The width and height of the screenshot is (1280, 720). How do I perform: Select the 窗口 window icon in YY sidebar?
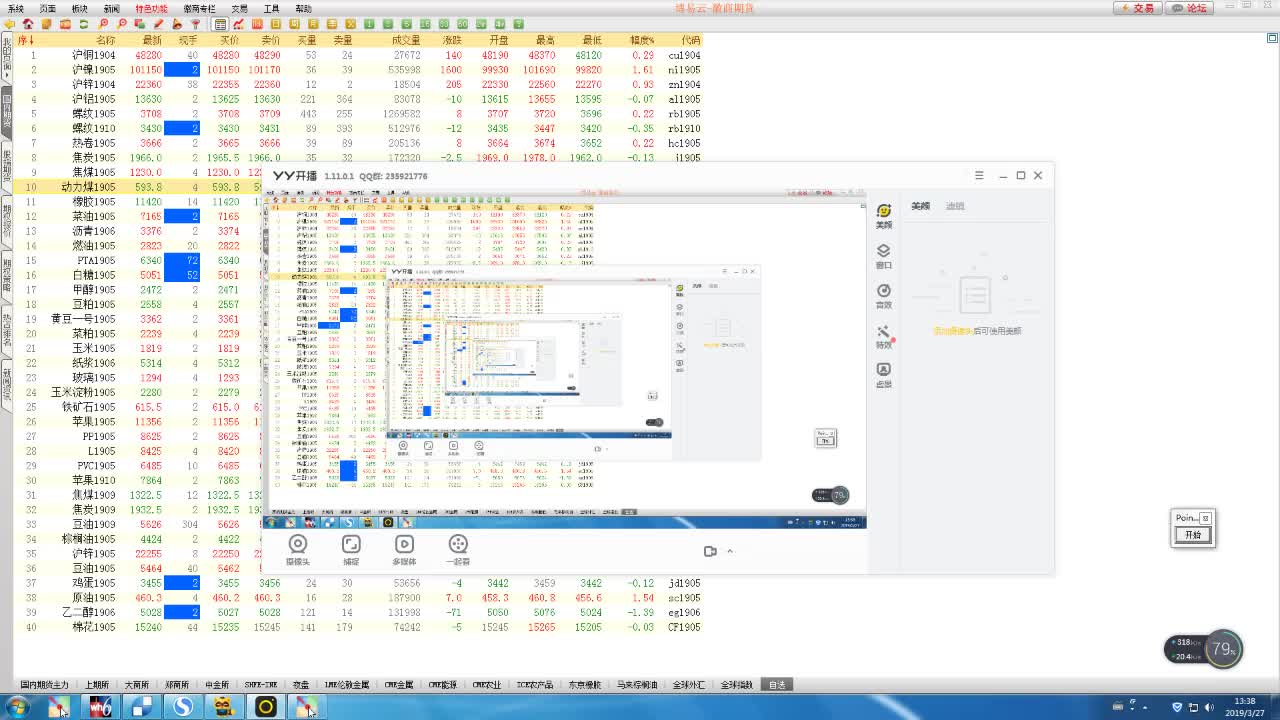coord(884,256)
